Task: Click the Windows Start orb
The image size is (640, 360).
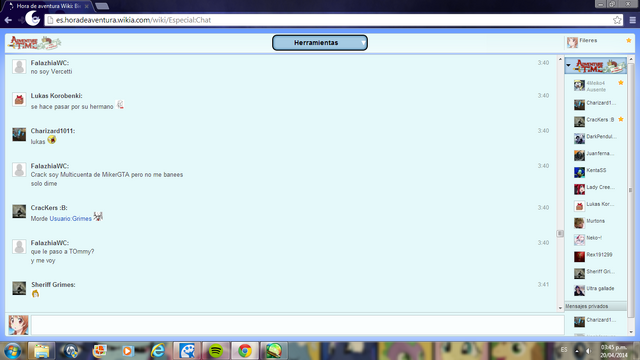Action: (x=13, y=351)
